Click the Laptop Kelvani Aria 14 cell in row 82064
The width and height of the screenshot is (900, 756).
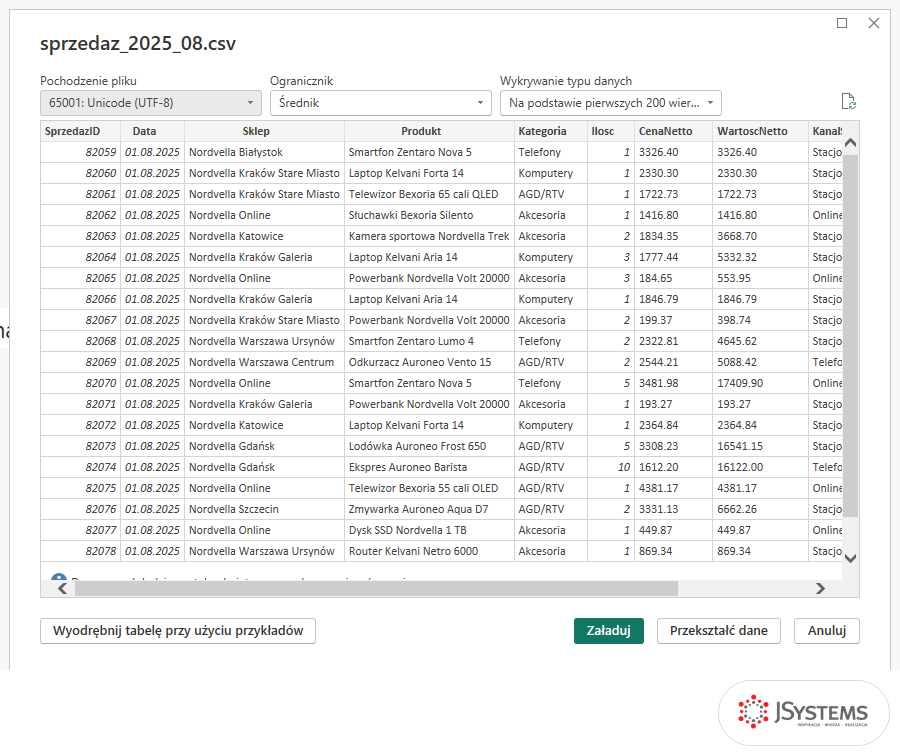point(429,257)
